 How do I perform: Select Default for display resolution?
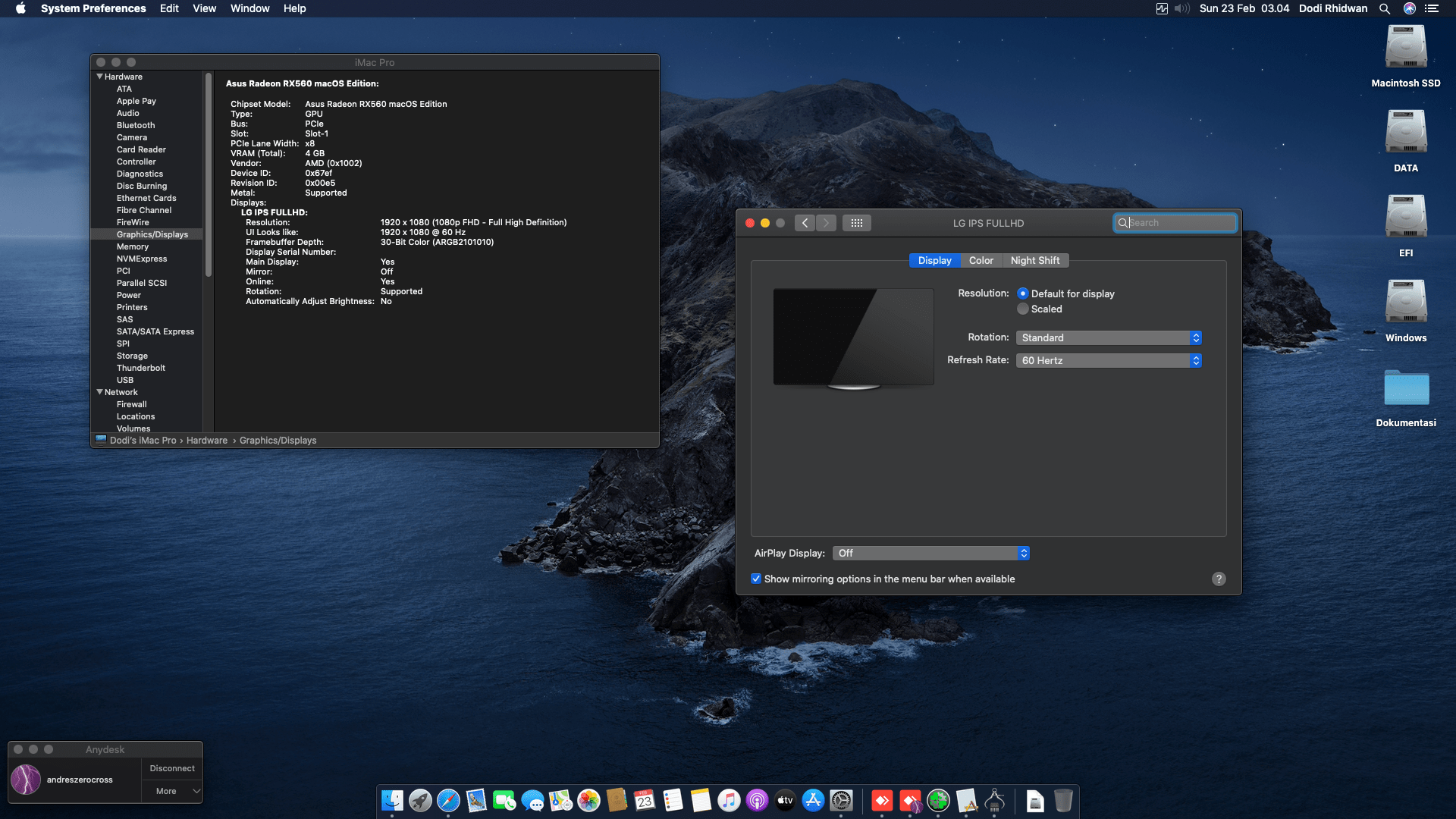point(1023,293)
